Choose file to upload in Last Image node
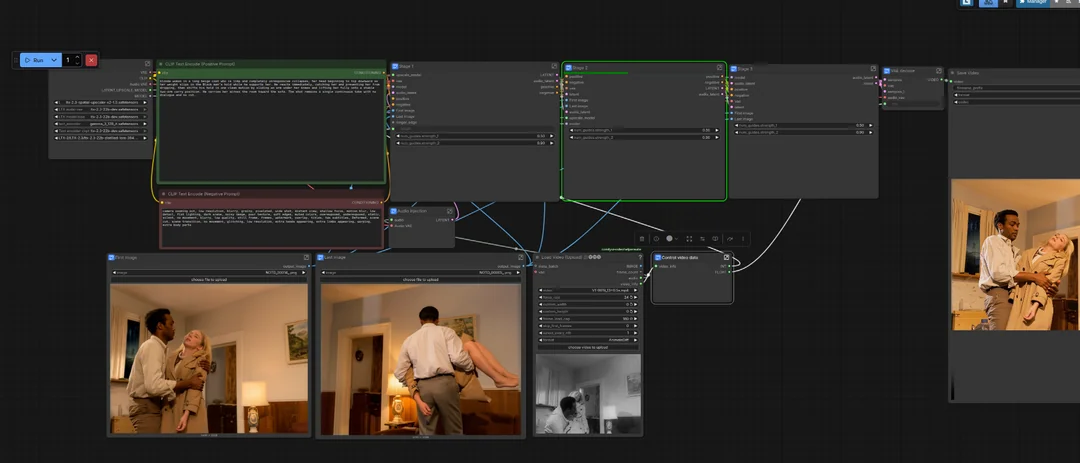 (419, 280)
